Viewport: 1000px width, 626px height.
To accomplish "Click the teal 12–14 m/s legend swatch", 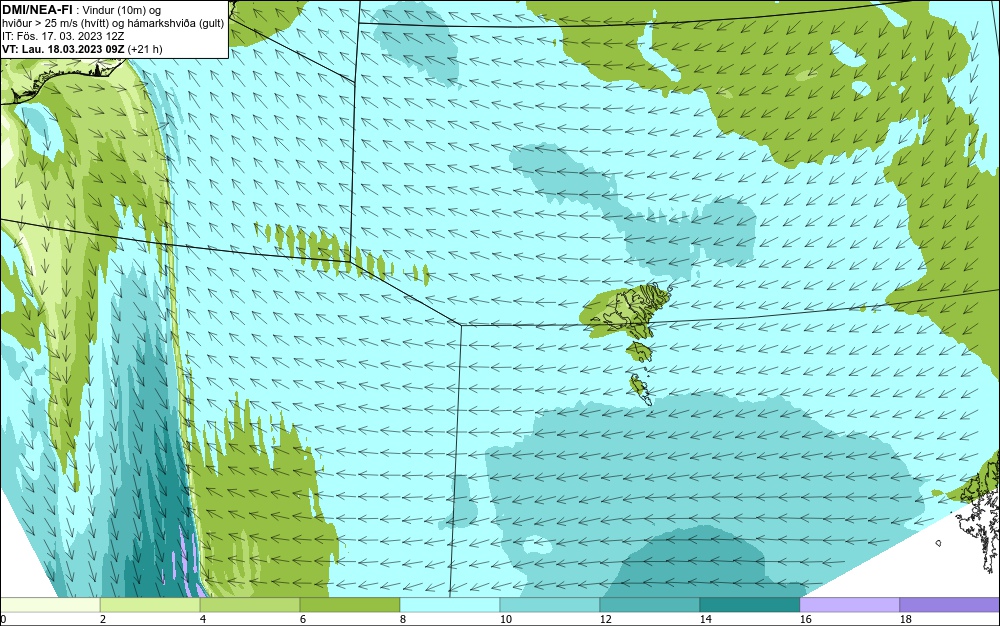I will [650, 605].
